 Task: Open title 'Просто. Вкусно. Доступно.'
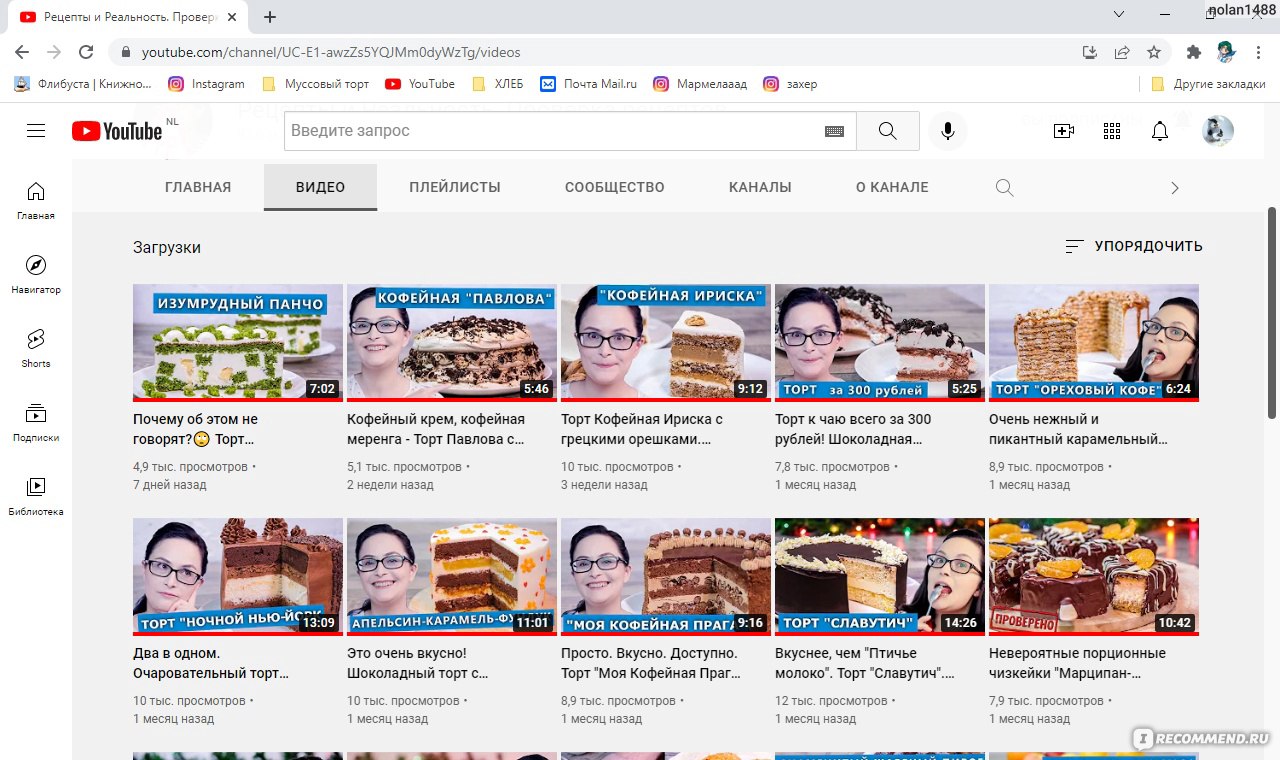click(651, 663)
